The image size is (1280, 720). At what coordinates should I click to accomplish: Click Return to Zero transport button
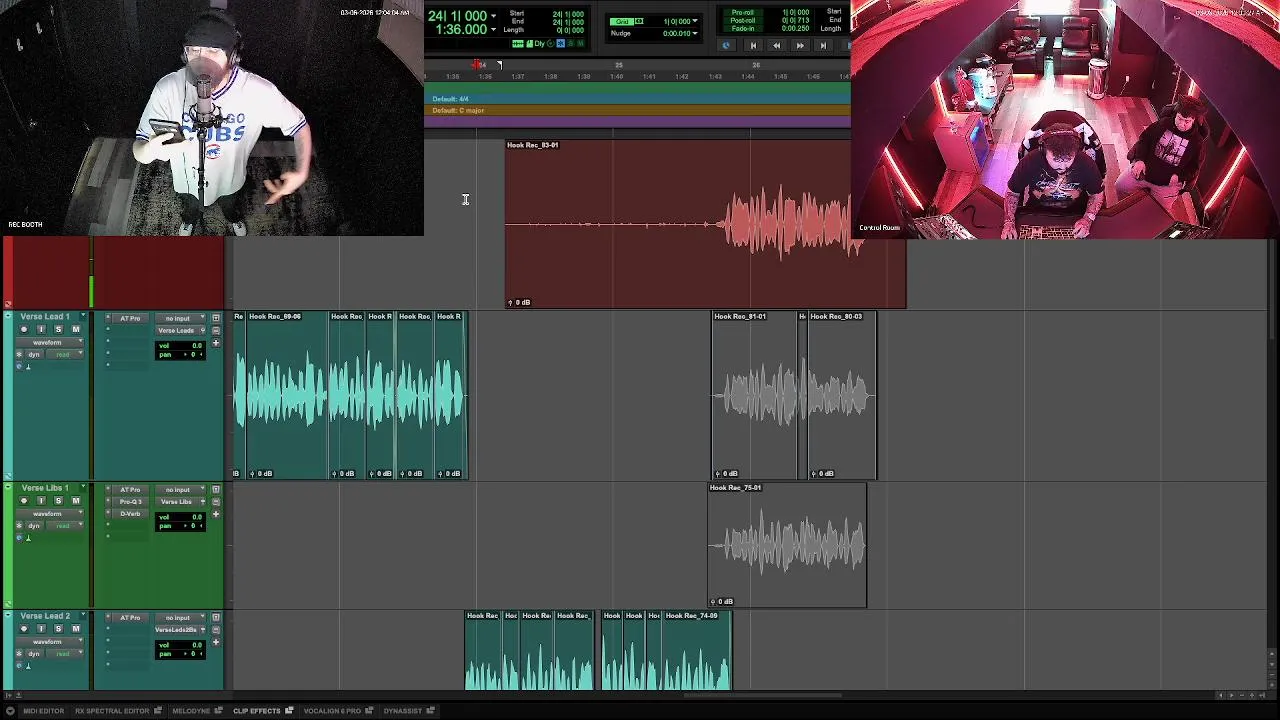click(753, 45)
